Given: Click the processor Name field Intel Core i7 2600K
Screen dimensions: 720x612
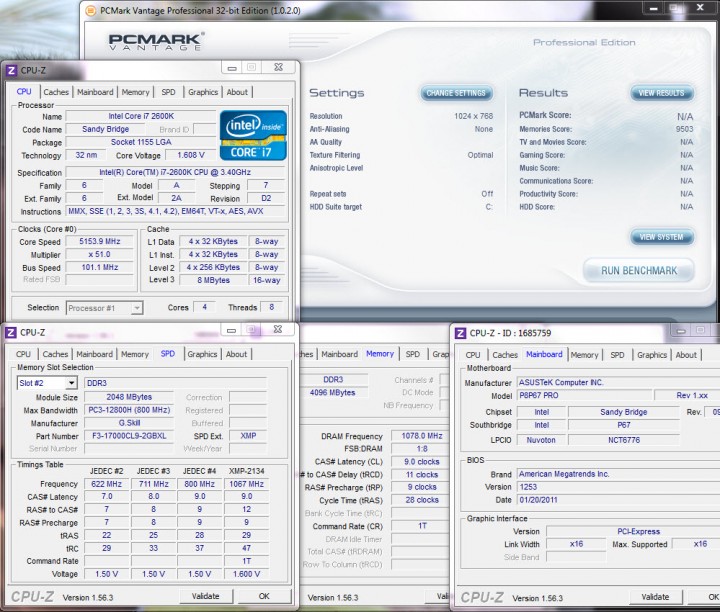Looking at the screenshot, I should coord(141,116).
